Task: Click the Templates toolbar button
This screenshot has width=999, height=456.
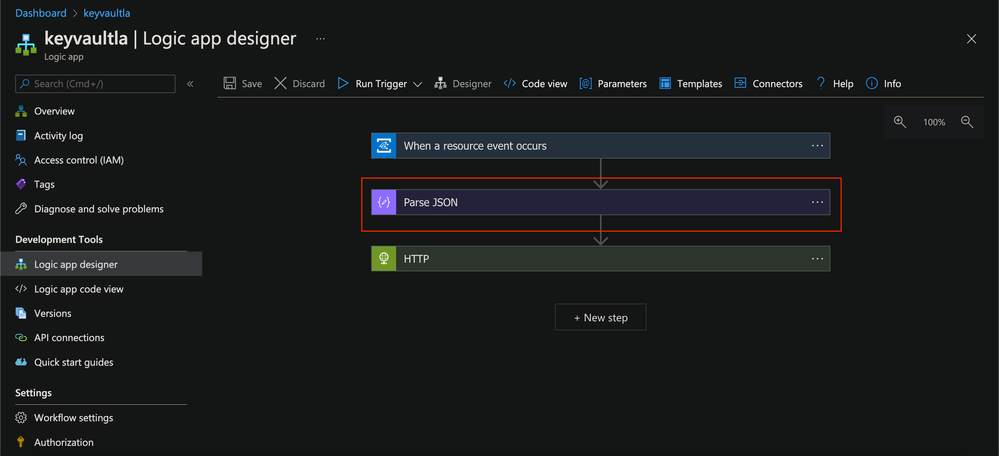Action: pos(691,83)
